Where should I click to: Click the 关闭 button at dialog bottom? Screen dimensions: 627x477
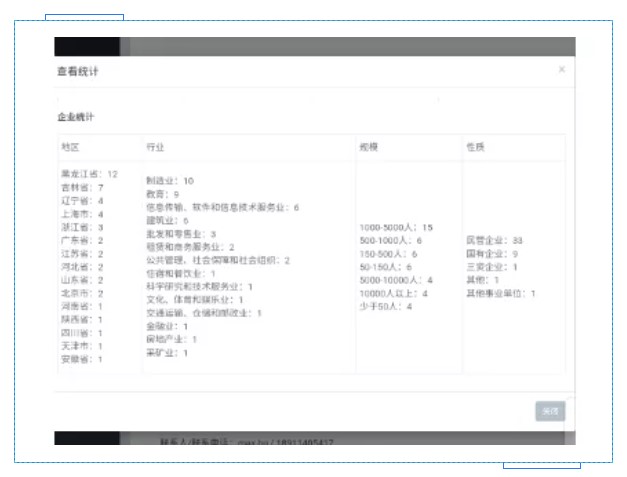pyautogui.click(x=550, y=411)
